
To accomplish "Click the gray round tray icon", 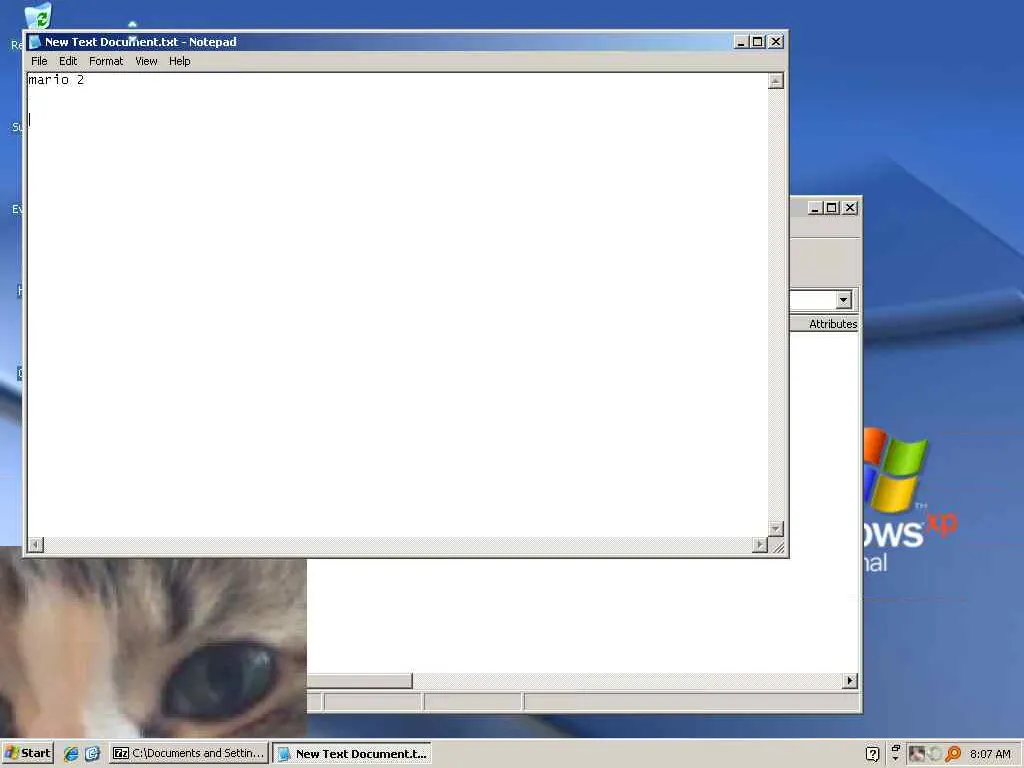I will tap(935, 754).
